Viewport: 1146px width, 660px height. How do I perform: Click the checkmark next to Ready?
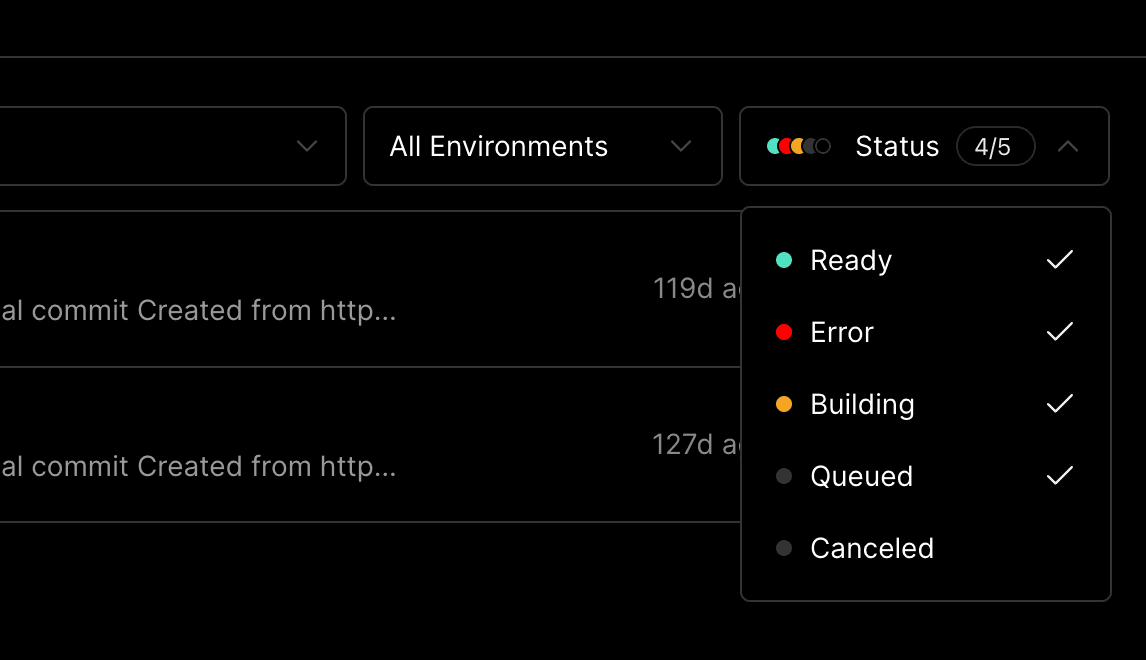click(x=1059, y=260)
